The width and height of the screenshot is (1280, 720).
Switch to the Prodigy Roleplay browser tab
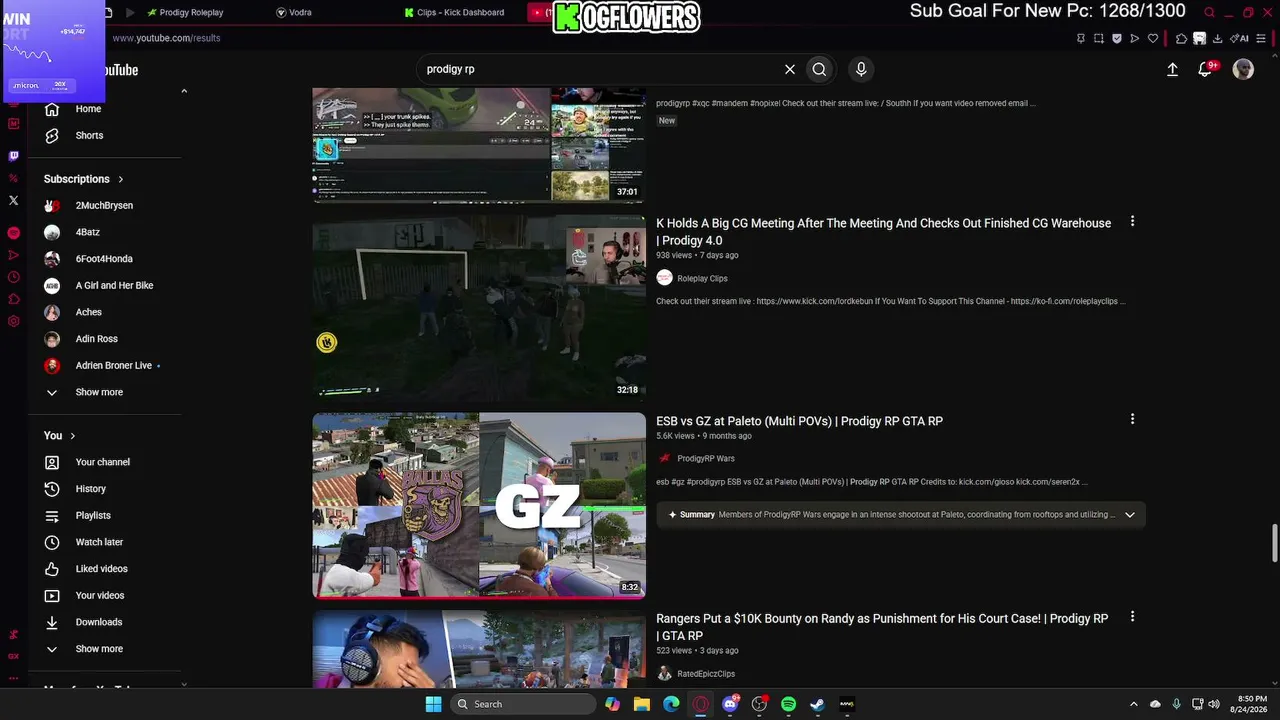[185, 13]
